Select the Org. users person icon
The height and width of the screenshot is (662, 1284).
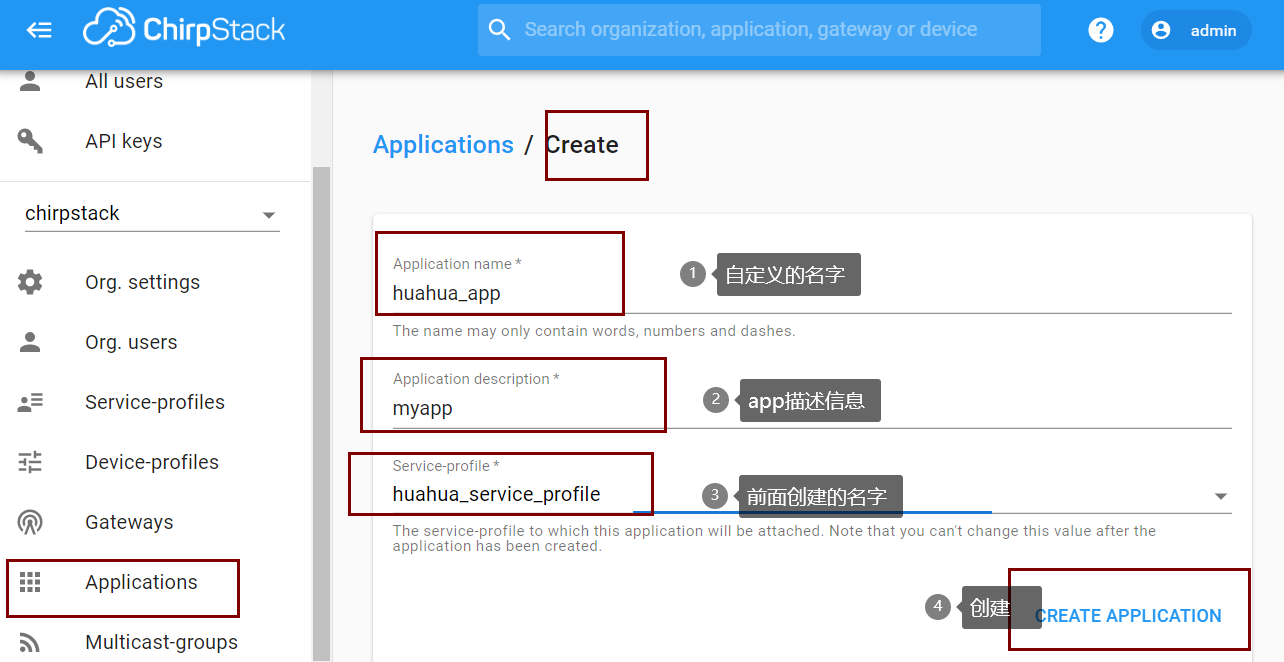30,341
